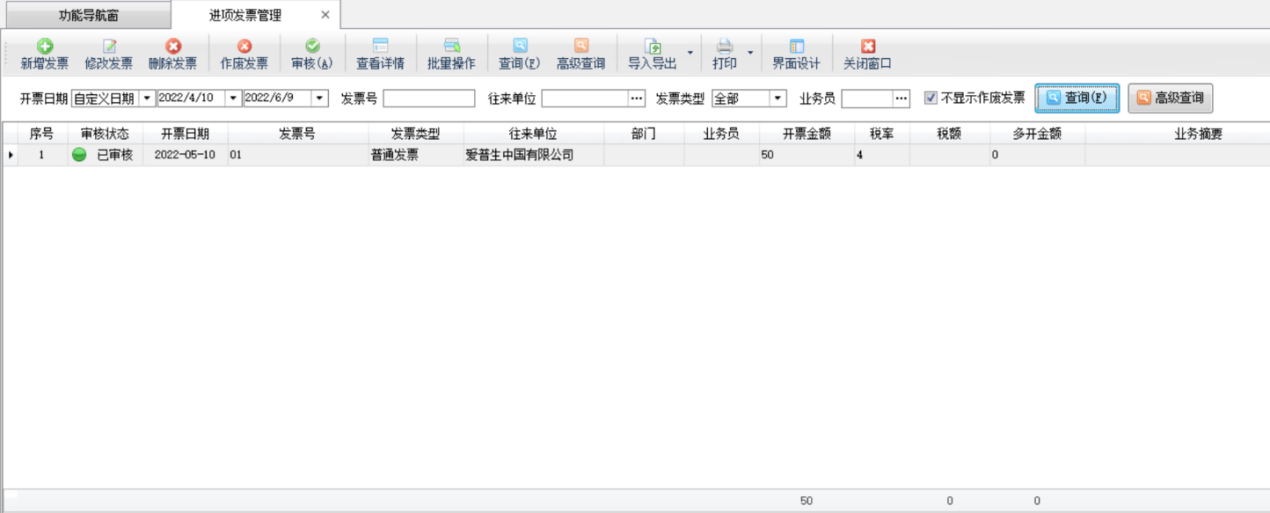Open the start date 2022/4/10 picker
This screenshot has width=1270, height=513.
tap(233, 98)
